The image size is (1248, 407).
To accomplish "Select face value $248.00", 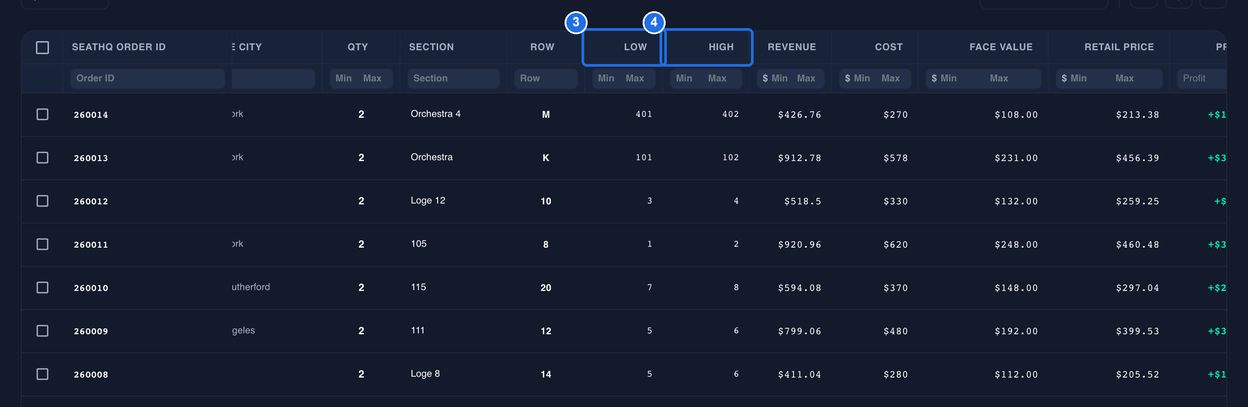I will 1016,245.
